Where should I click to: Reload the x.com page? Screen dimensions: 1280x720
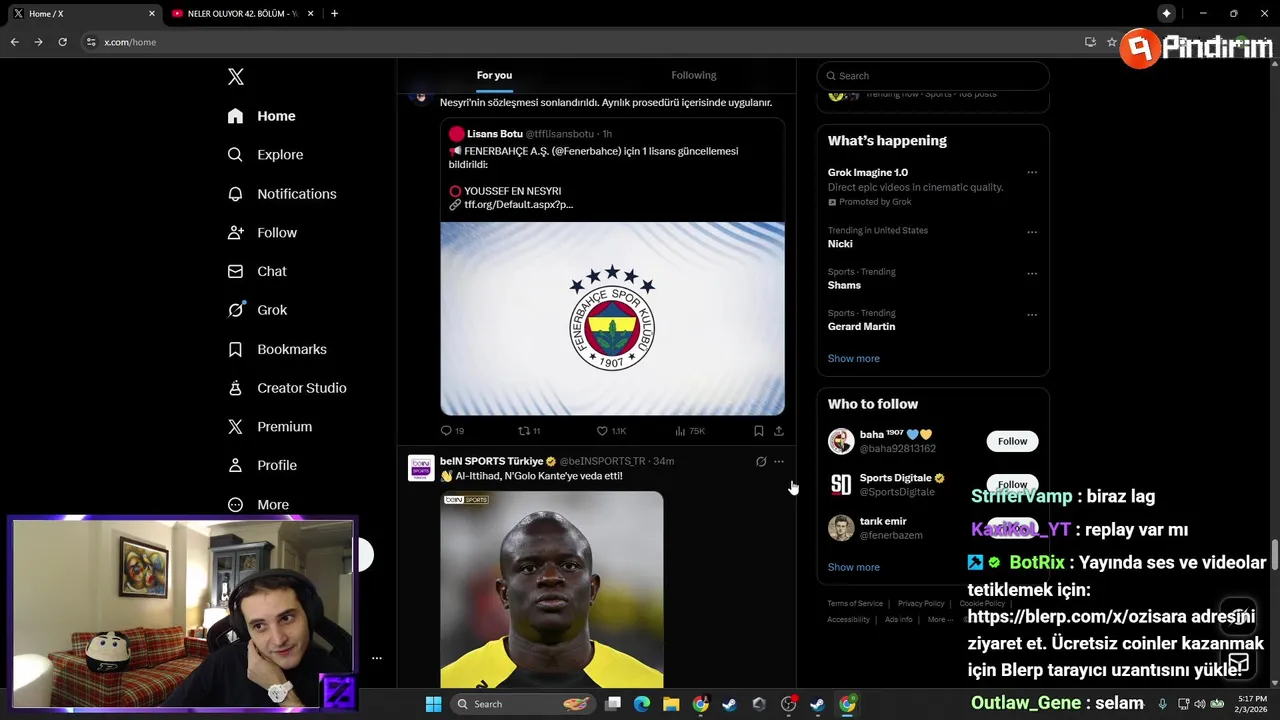tap(62, 42)
